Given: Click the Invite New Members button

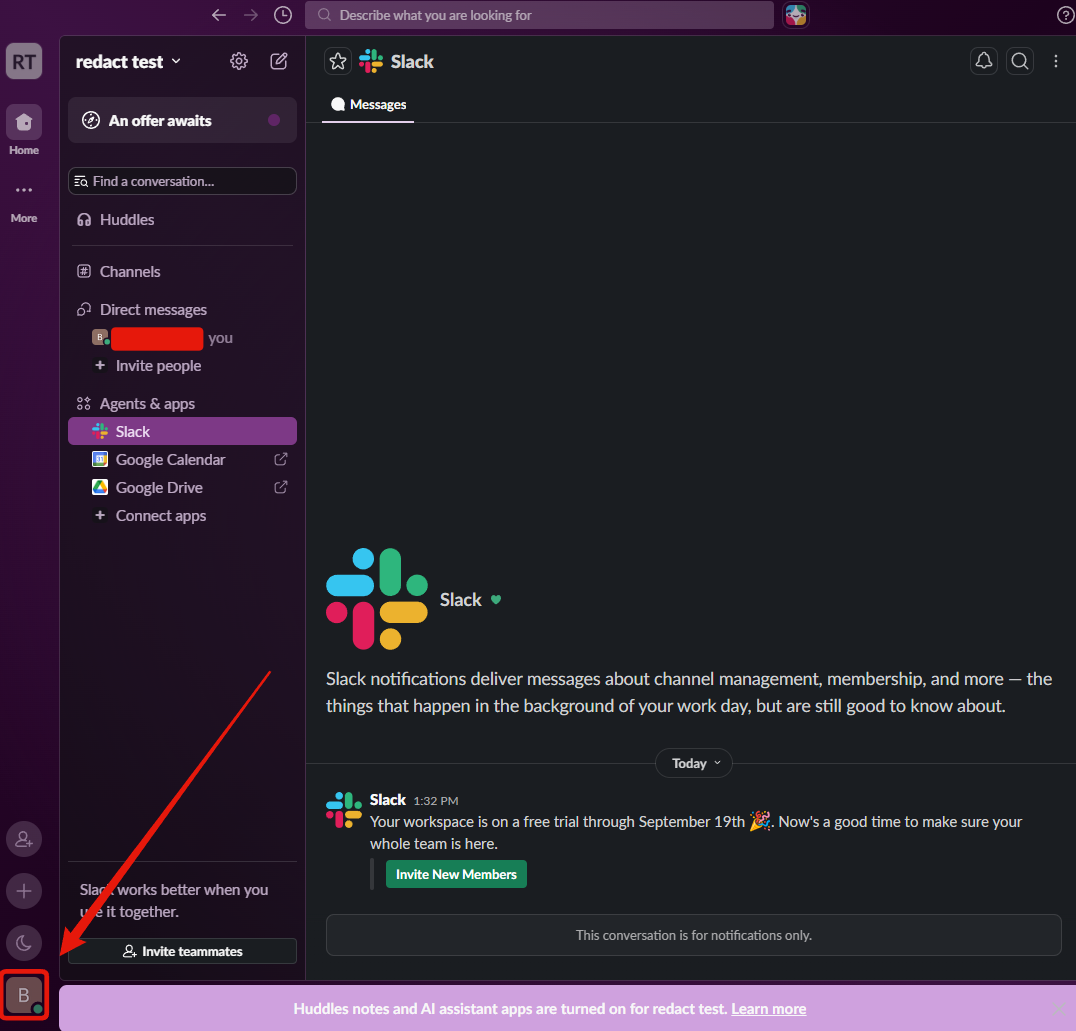Looking at the screenshot, I should (456, 874).
